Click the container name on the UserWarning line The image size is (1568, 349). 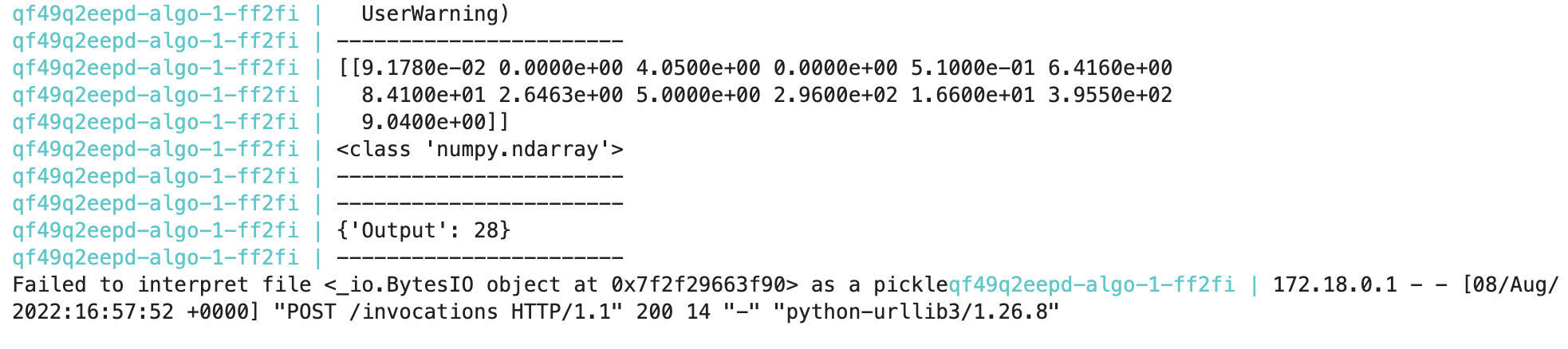pos(155,14)
